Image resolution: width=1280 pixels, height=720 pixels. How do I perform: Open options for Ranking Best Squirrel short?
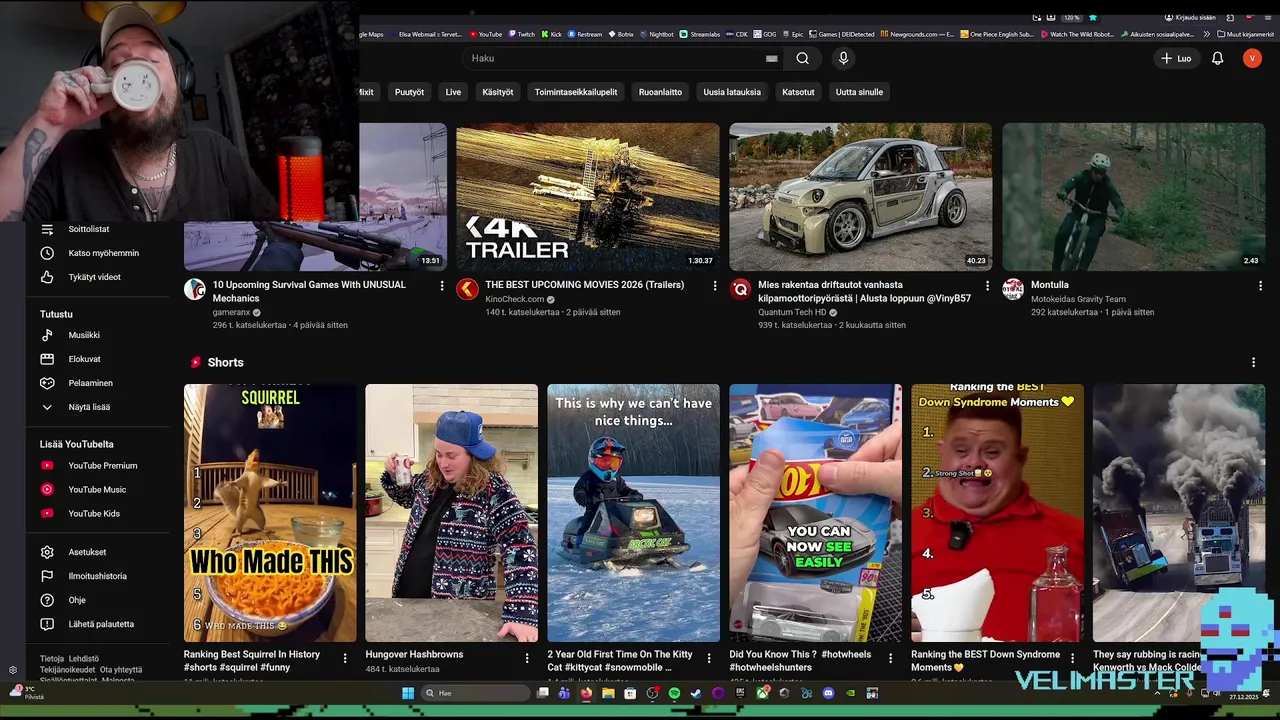(x=345, y=658)
